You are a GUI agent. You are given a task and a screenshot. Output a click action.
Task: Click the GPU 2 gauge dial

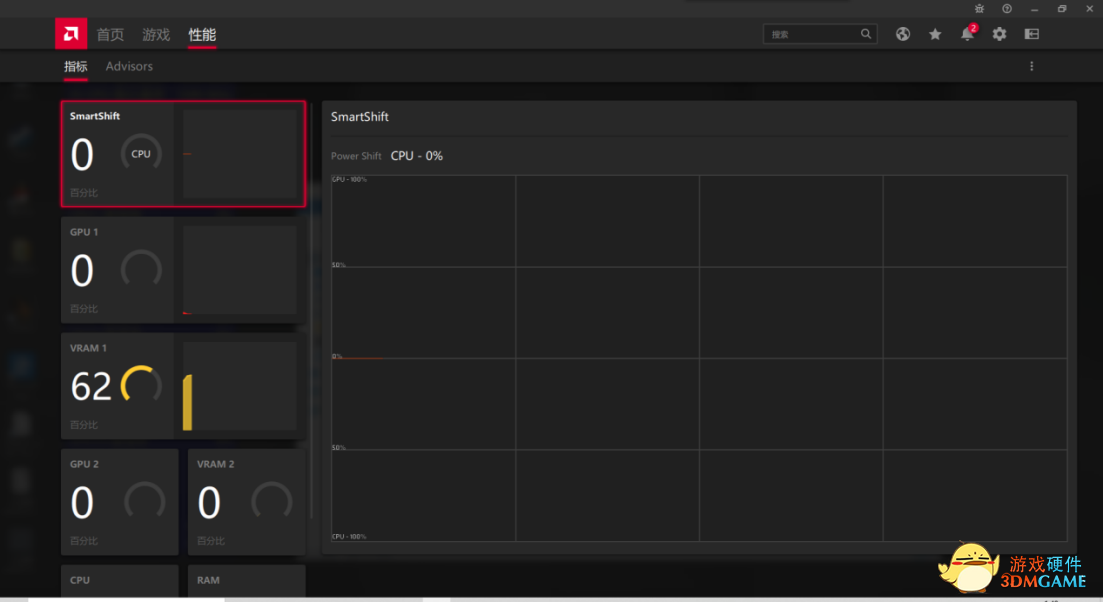(145, 501)
